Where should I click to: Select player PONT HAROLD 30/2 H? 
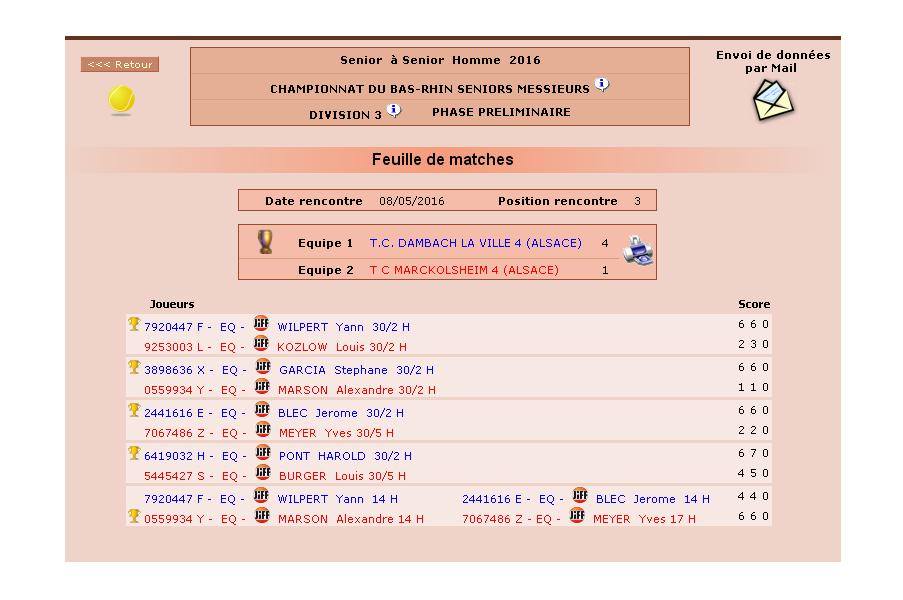point(346,456)
